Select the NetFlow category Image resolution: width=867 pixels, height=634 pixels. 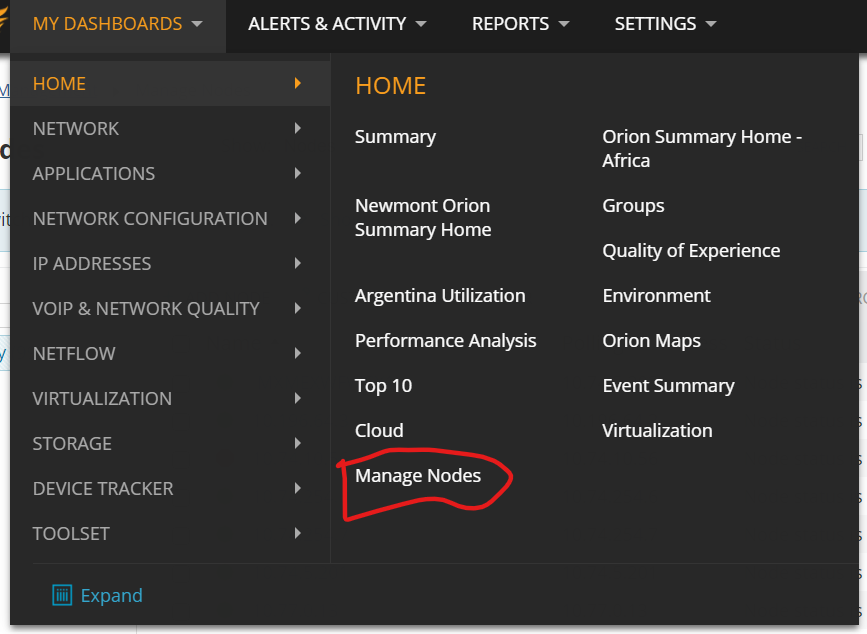click(x=170, y=354)
